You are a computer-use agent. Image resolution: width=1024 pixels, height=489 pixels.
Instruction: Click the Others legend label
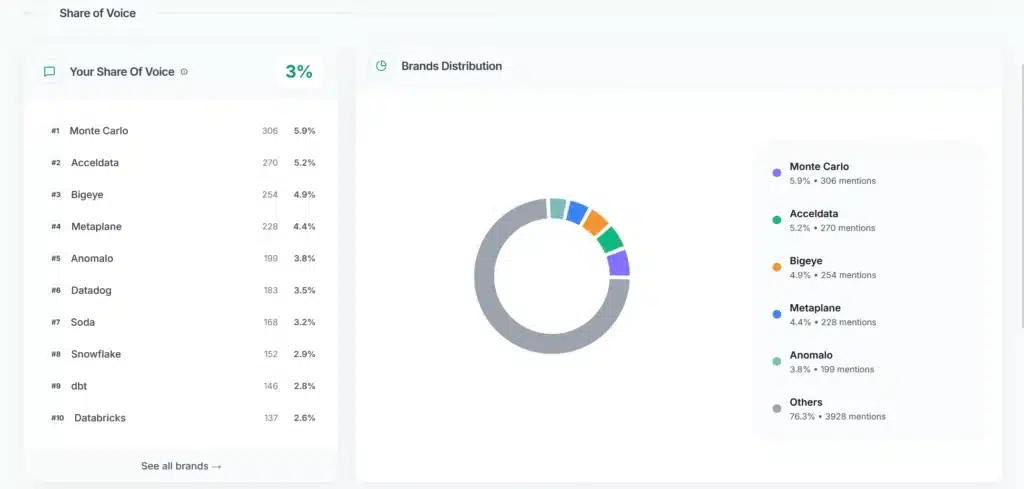pyautogui.click(x=806, y=402)
